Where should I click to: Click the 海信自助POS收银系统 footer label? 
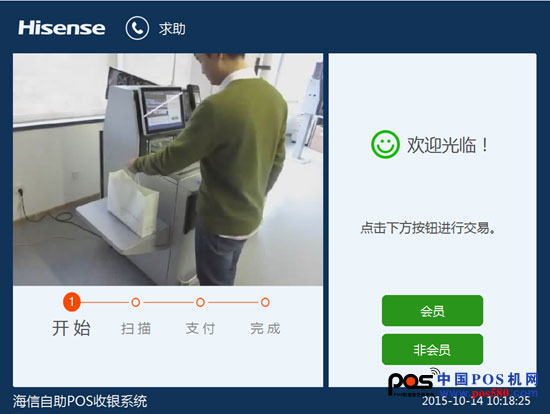pyautogui.click(x=80, y=401)
